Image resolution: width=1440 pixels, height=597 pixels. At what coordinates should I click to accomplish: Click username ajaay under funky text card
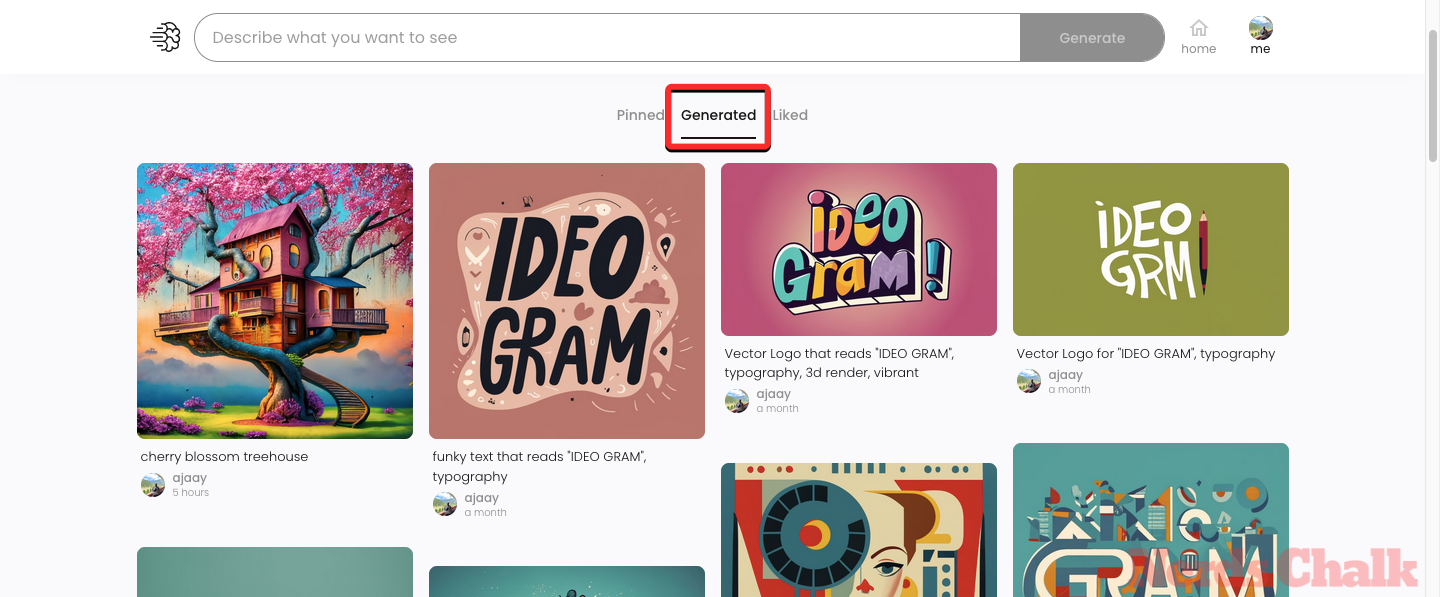(481, 498)
